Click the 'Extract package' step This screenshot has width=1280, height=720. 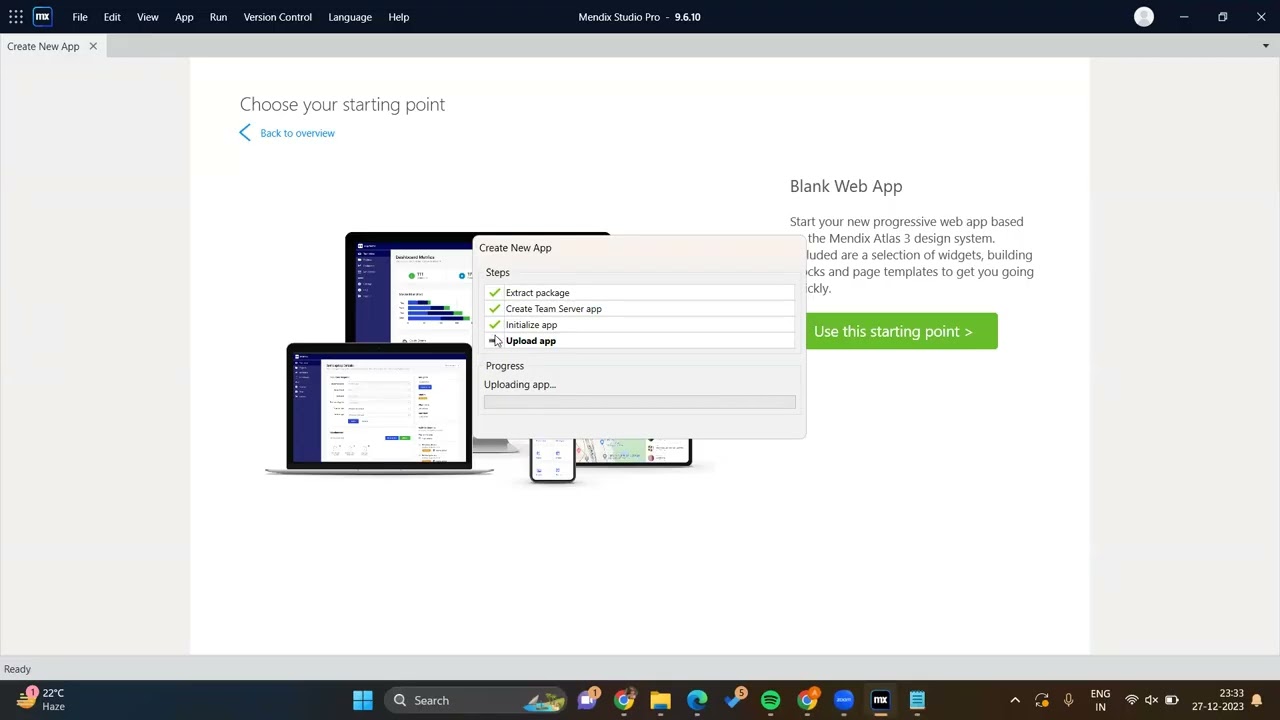coord(640,293)
